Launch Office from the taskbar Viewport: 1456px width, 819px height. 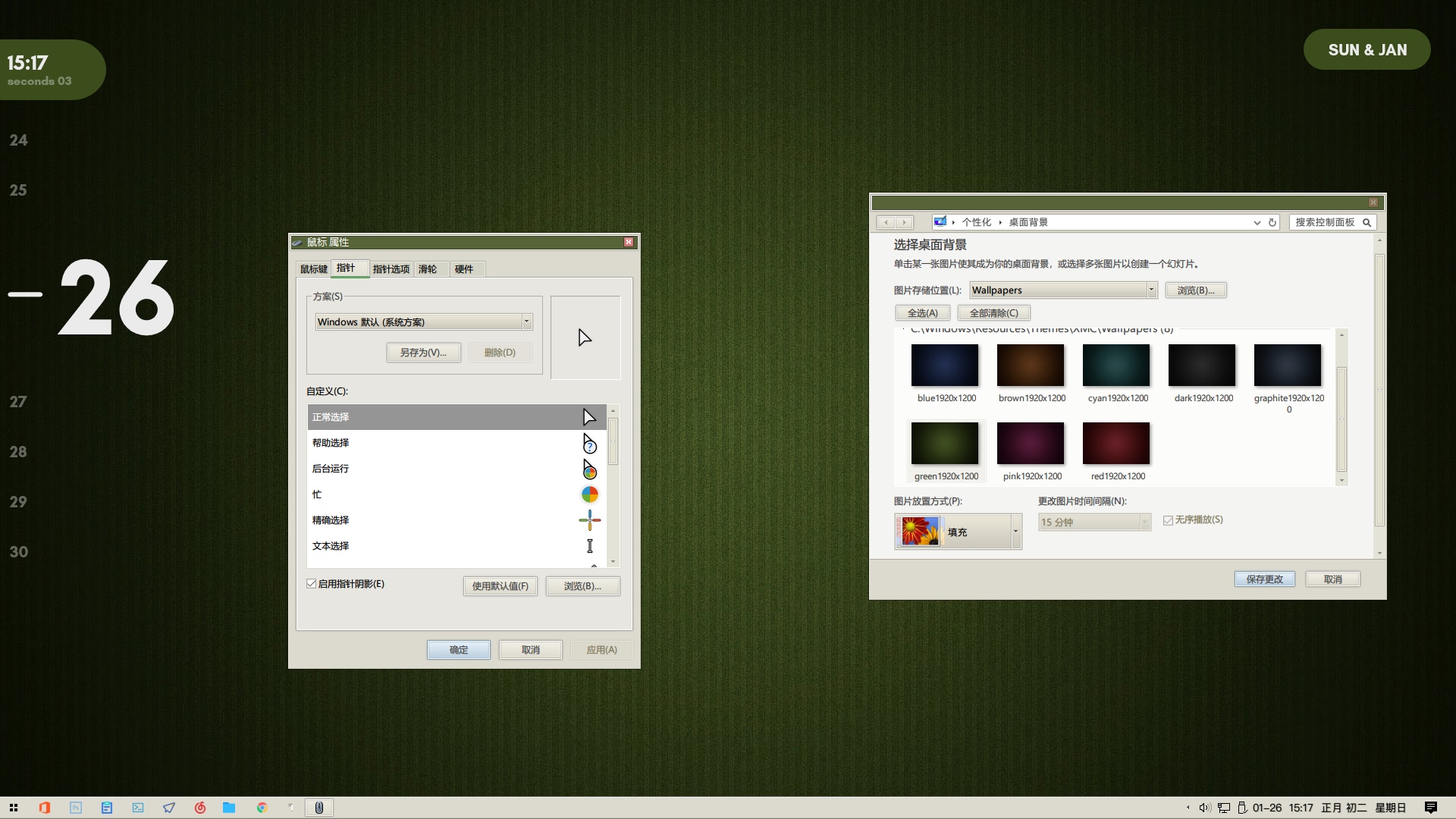click(45, 808)
